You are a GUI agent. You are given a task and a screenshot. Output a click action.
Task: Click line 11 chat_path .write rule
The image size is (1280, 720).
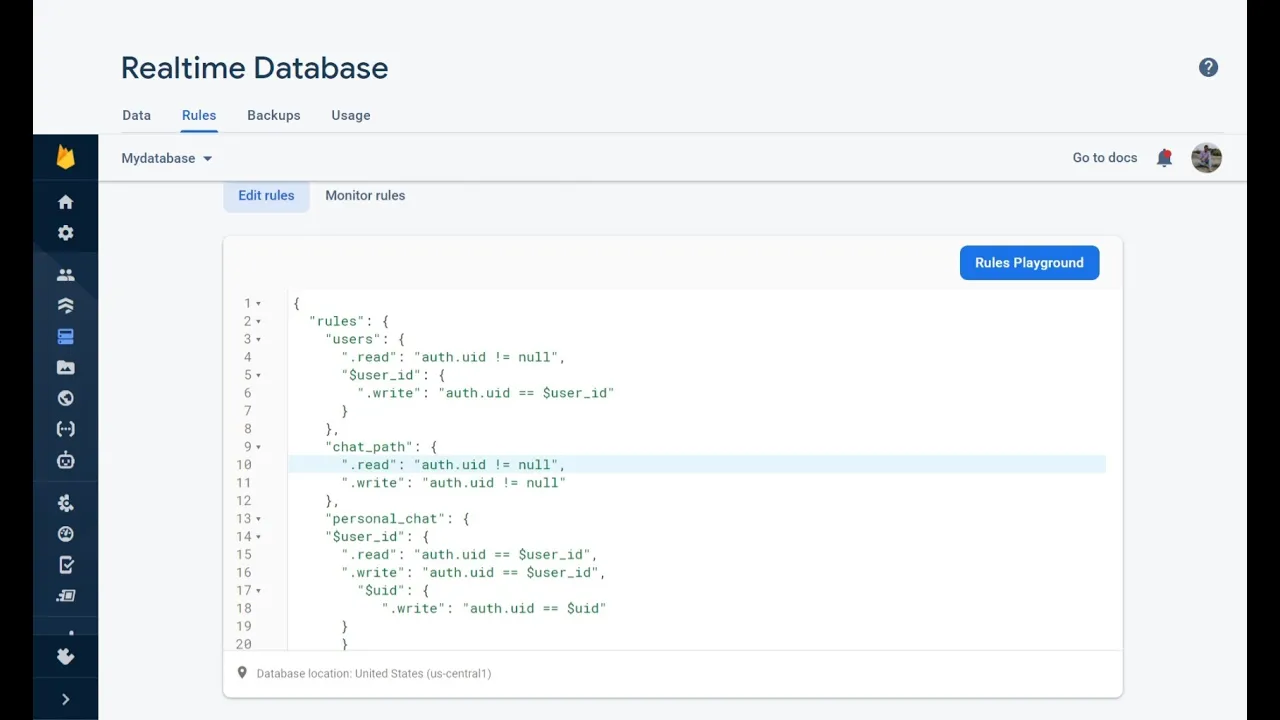453,483
